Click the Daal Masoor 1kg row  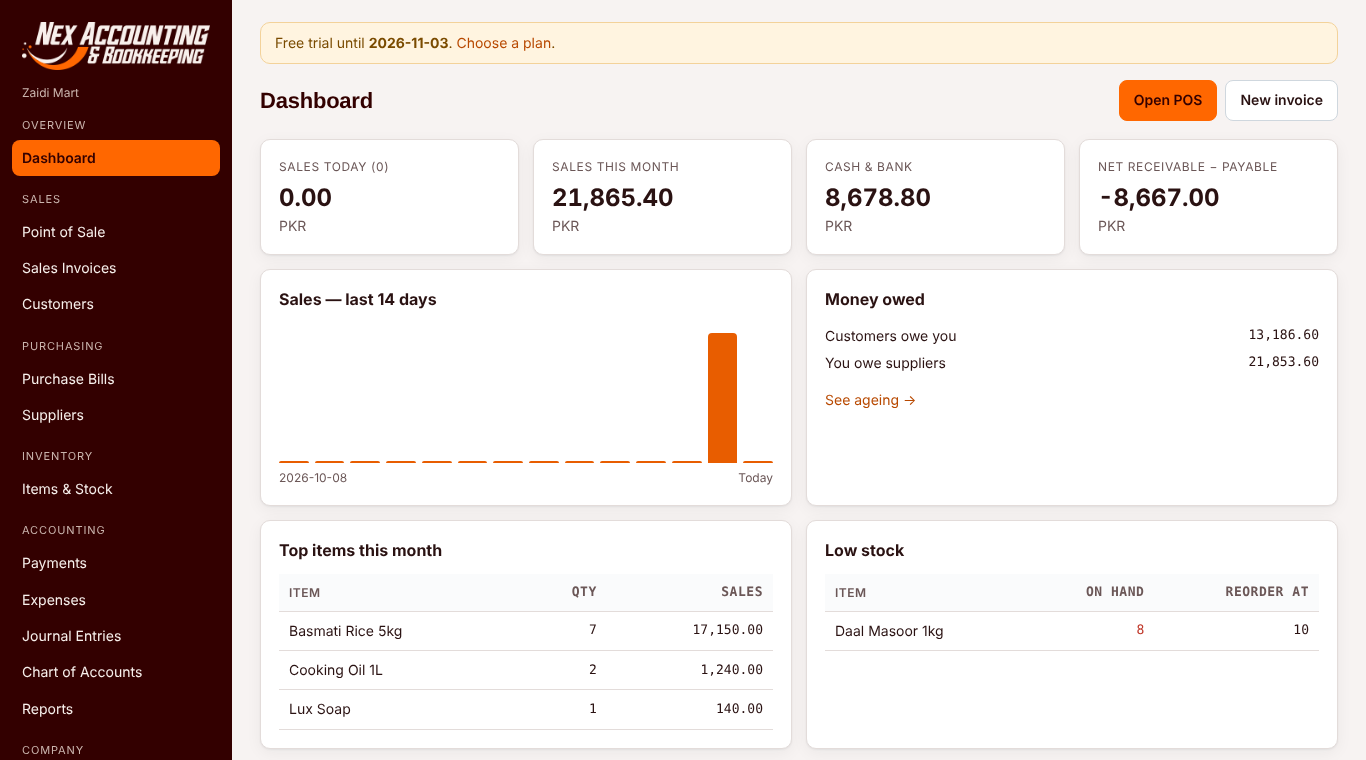pos(1072,631)
